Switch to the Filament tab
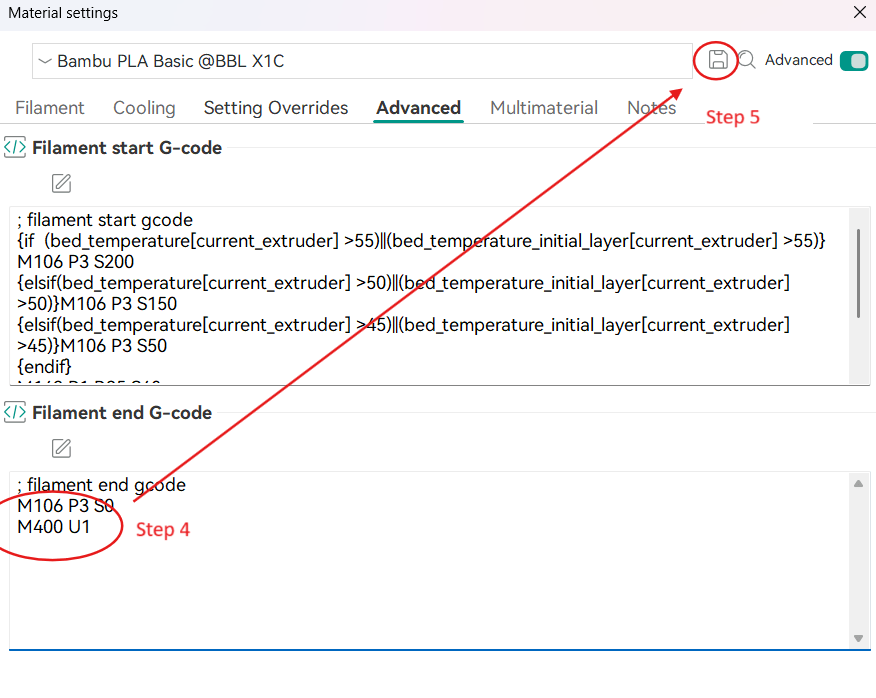Screen dimensions: 876x698 (x=50, y=108)
